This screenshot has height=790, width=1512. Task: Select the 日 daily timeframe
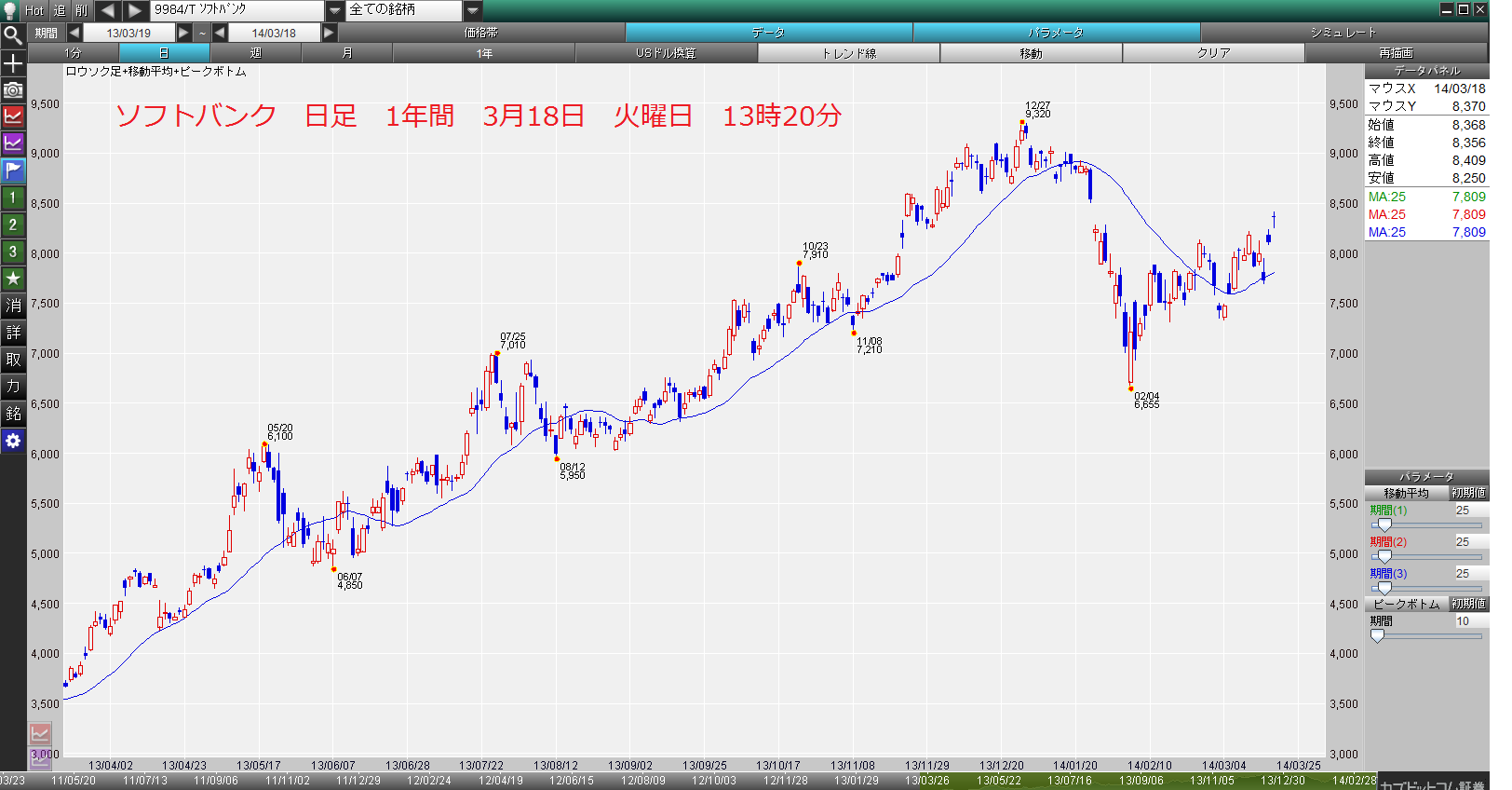[165, 53]
